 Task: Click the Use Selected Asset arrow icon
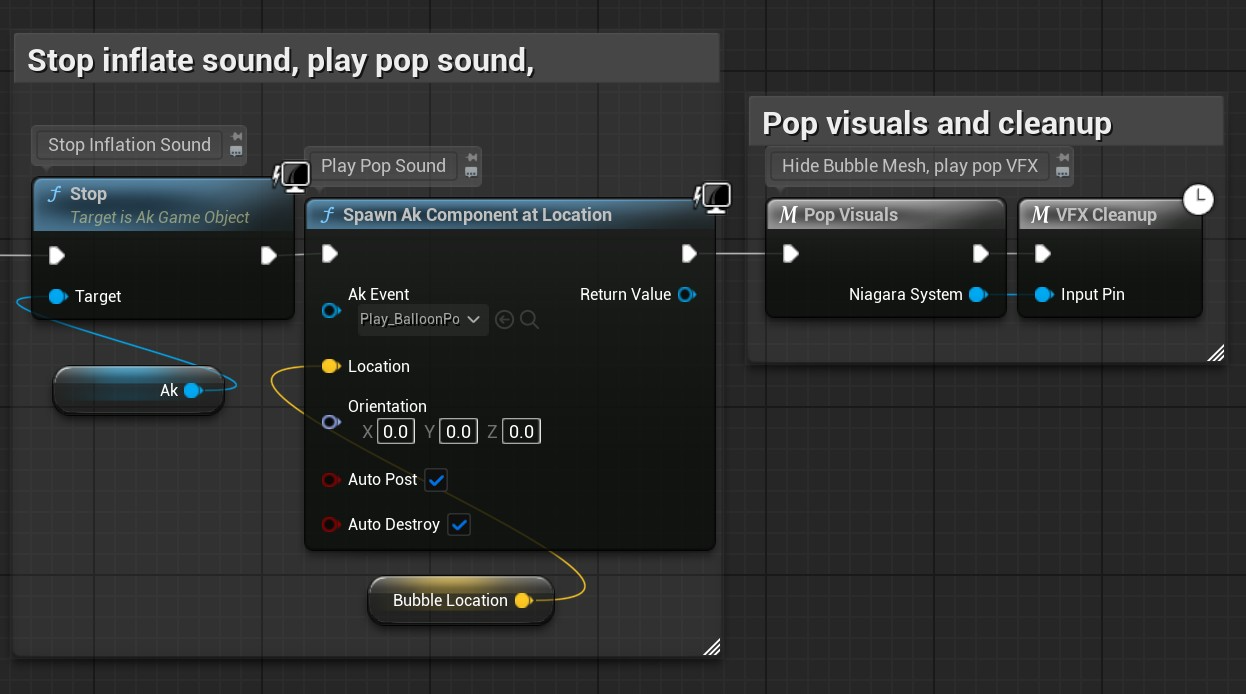[x=504, y=320]
